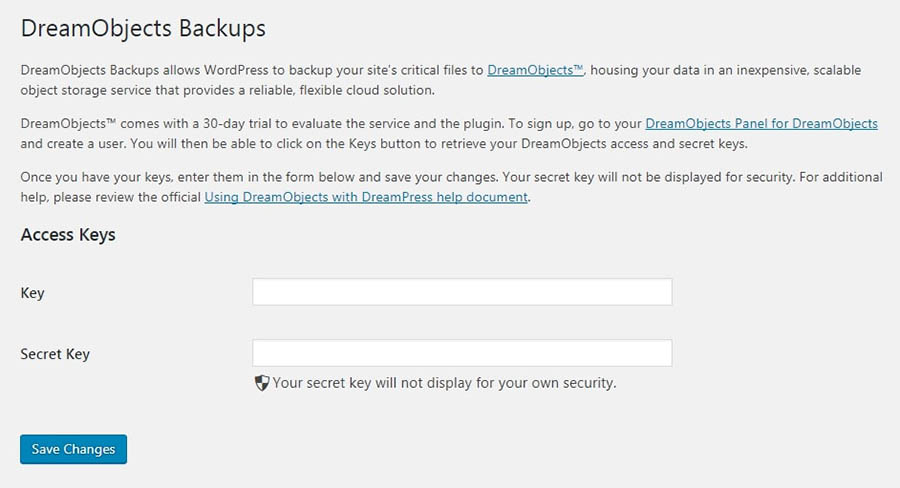Click the Key field label

(33, 293)
